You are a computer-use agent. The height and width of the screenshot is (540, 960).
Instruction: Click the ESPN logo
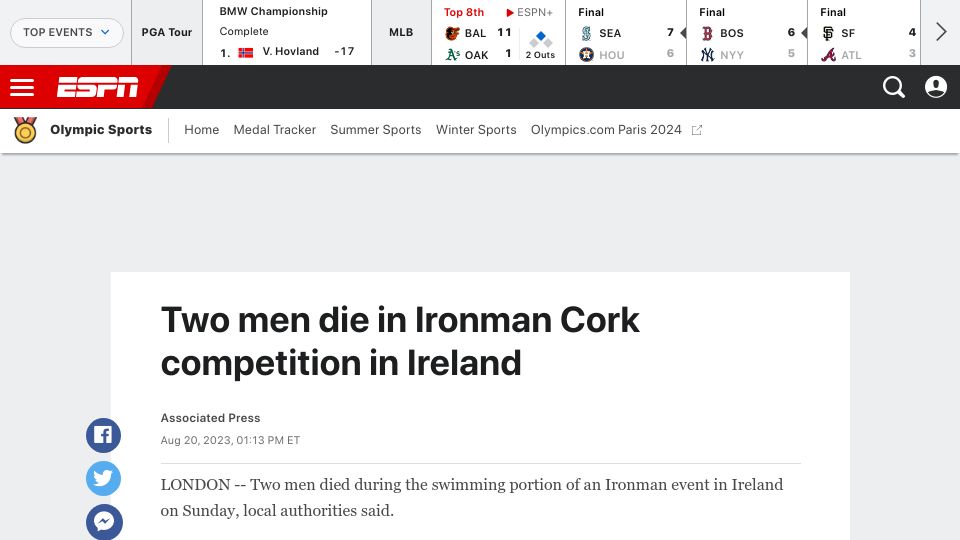(97, 88)
